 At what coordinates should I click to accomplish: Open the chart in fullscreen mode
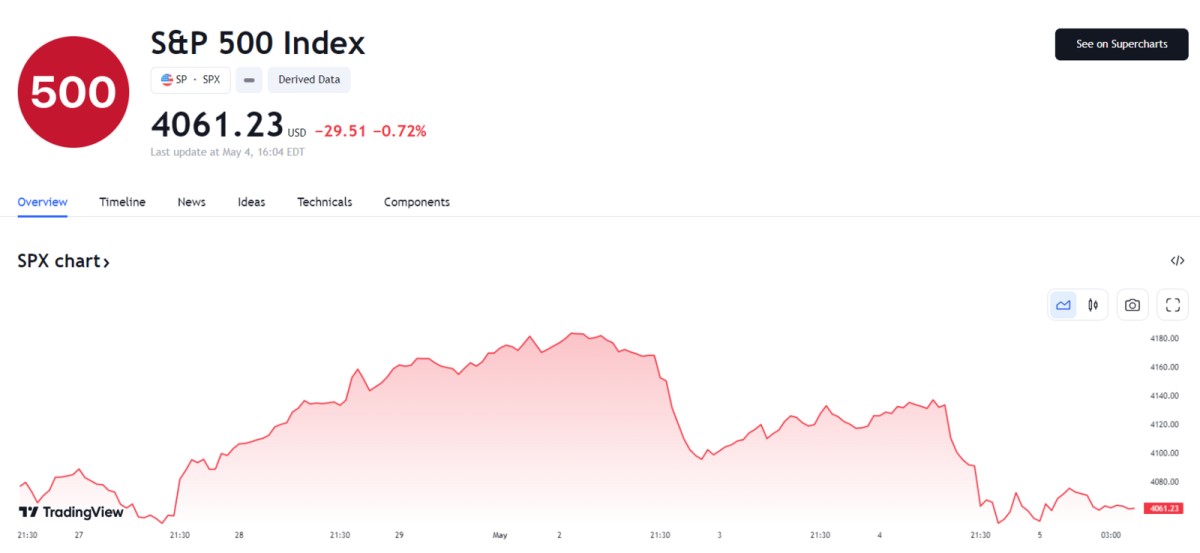click(1173, 305)
